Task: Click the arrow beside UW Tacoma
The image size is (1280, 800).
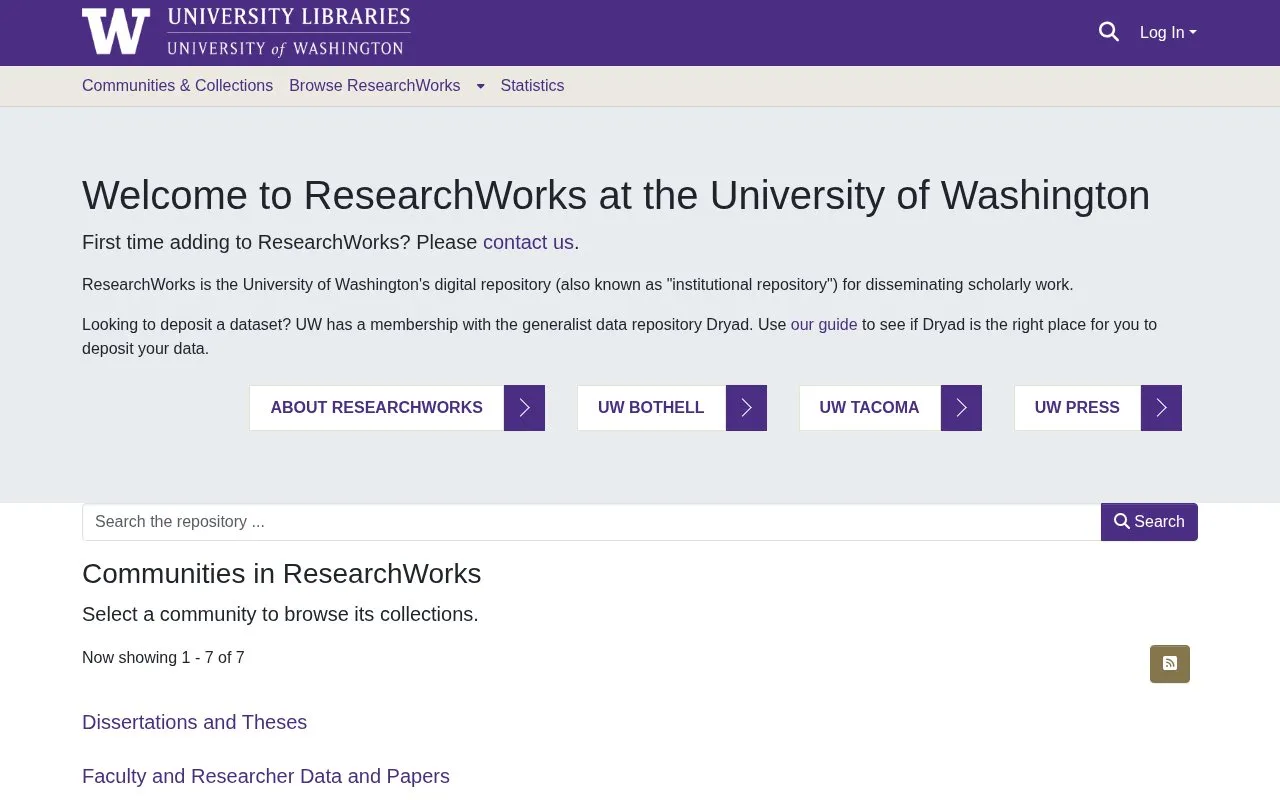Action: [x=961, y=408]
